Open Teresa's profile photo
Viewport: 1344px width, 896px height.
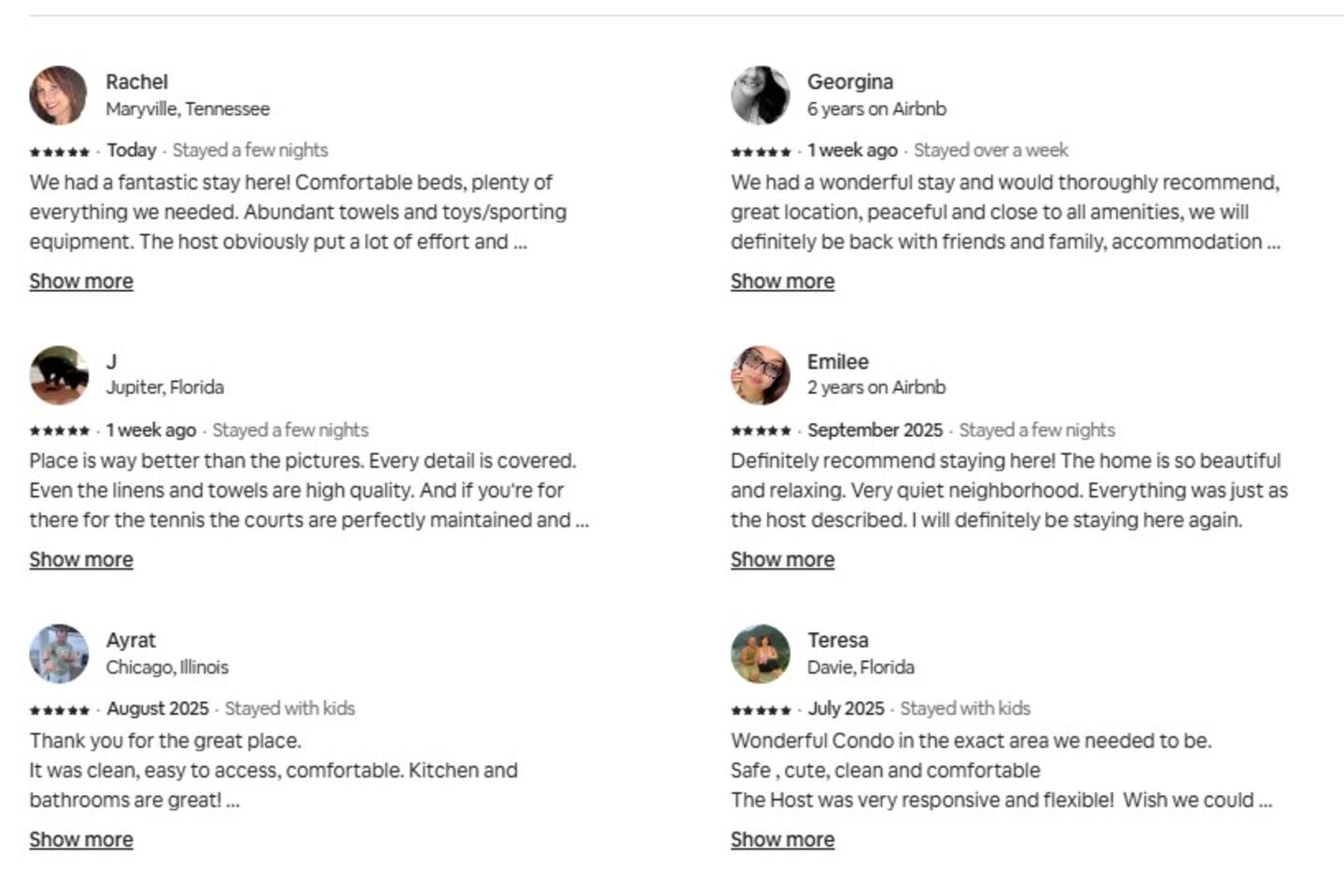(760, 653)
